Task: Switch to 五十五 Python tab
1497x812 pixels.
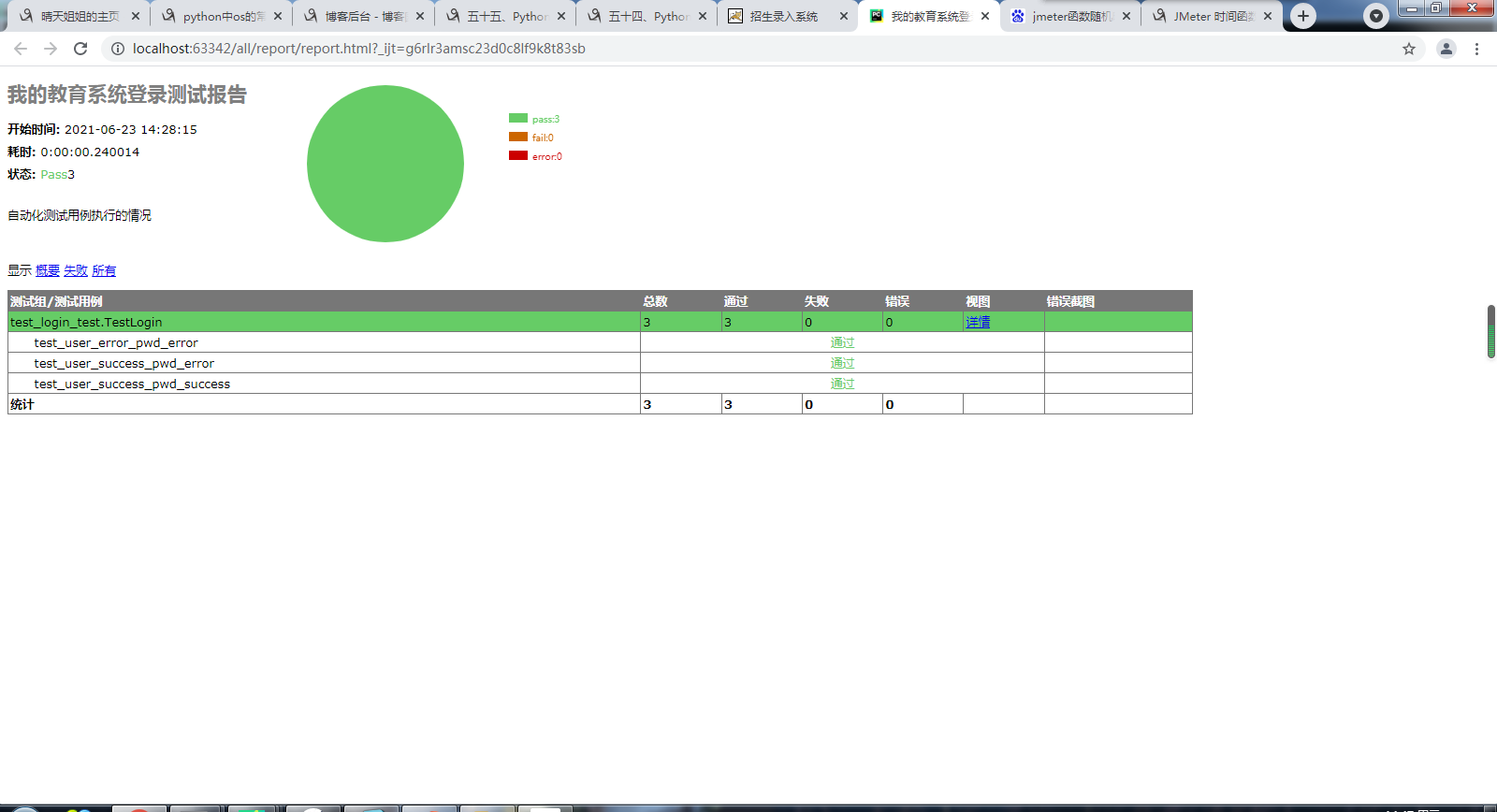Action: [x=506, y=16]
